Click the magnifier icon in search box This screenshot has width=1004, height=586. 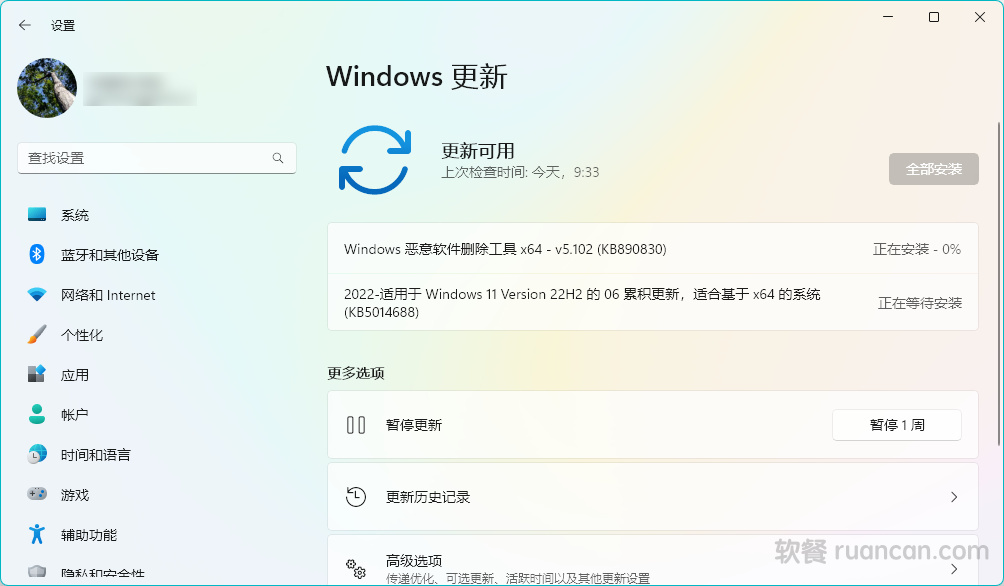(278, 158)
